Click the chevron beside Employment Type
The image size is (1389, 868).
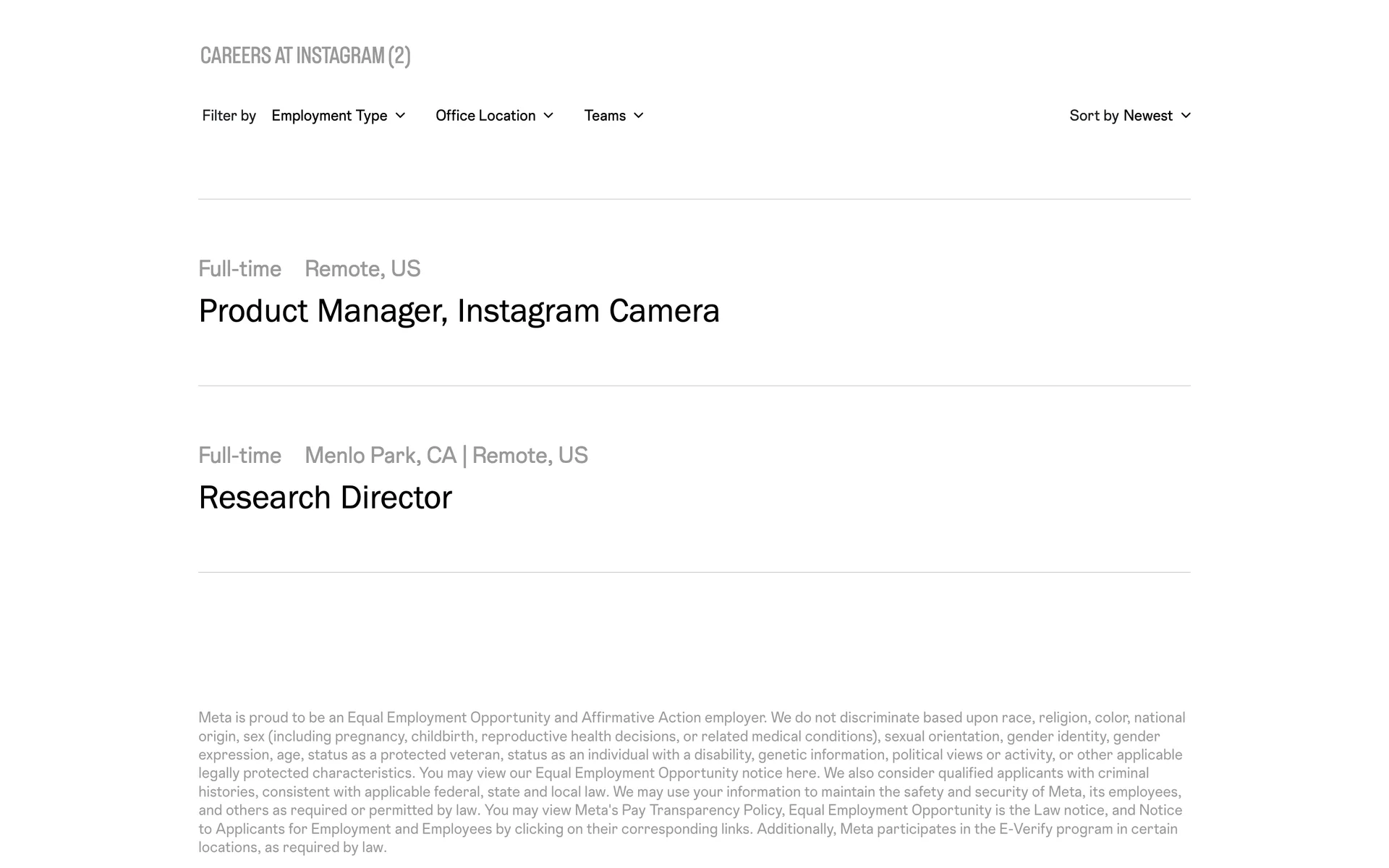point(400,116)
